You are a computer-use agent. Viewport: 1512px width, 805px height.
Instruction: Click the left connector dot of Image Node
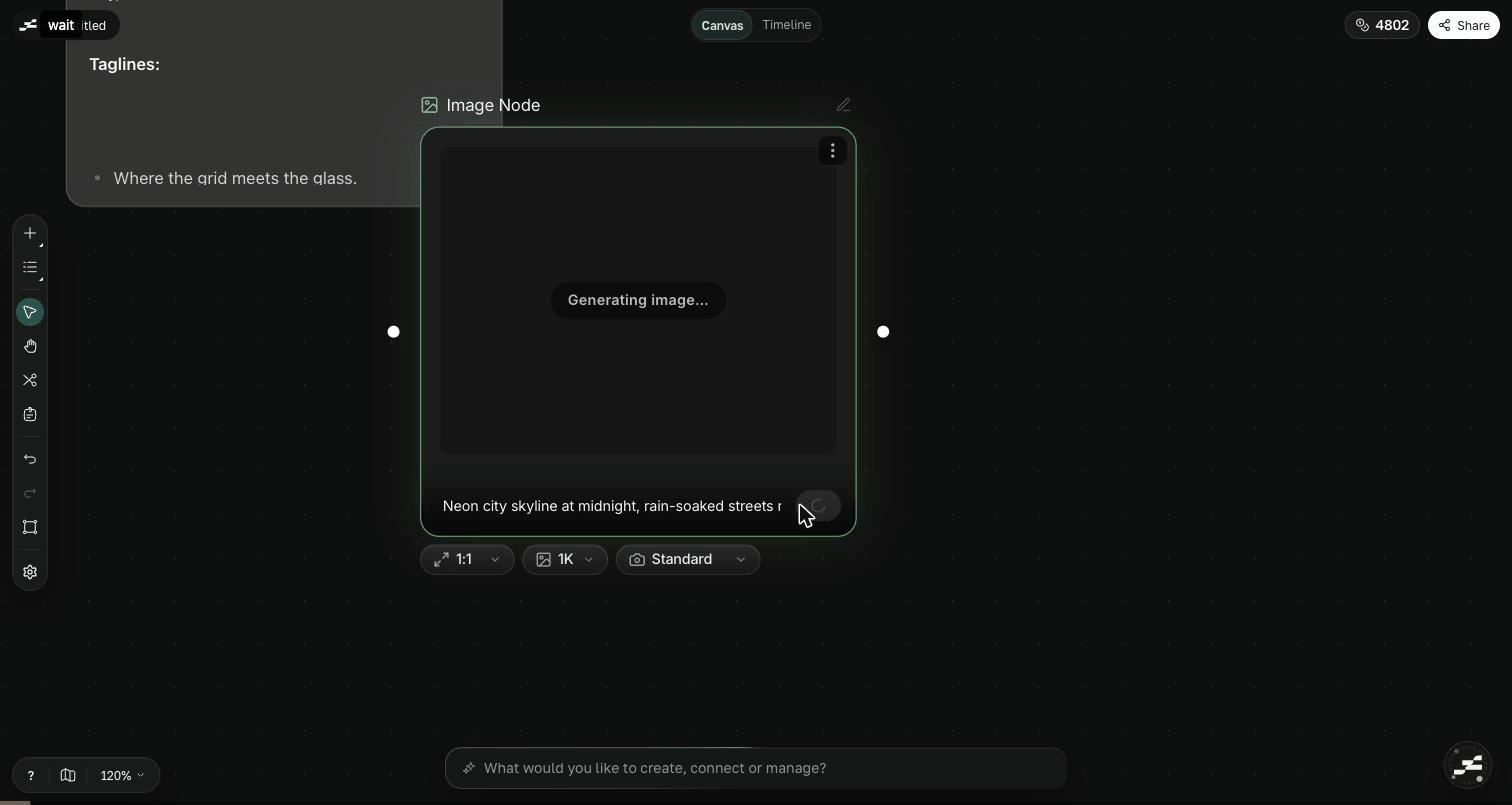[393, 332]
